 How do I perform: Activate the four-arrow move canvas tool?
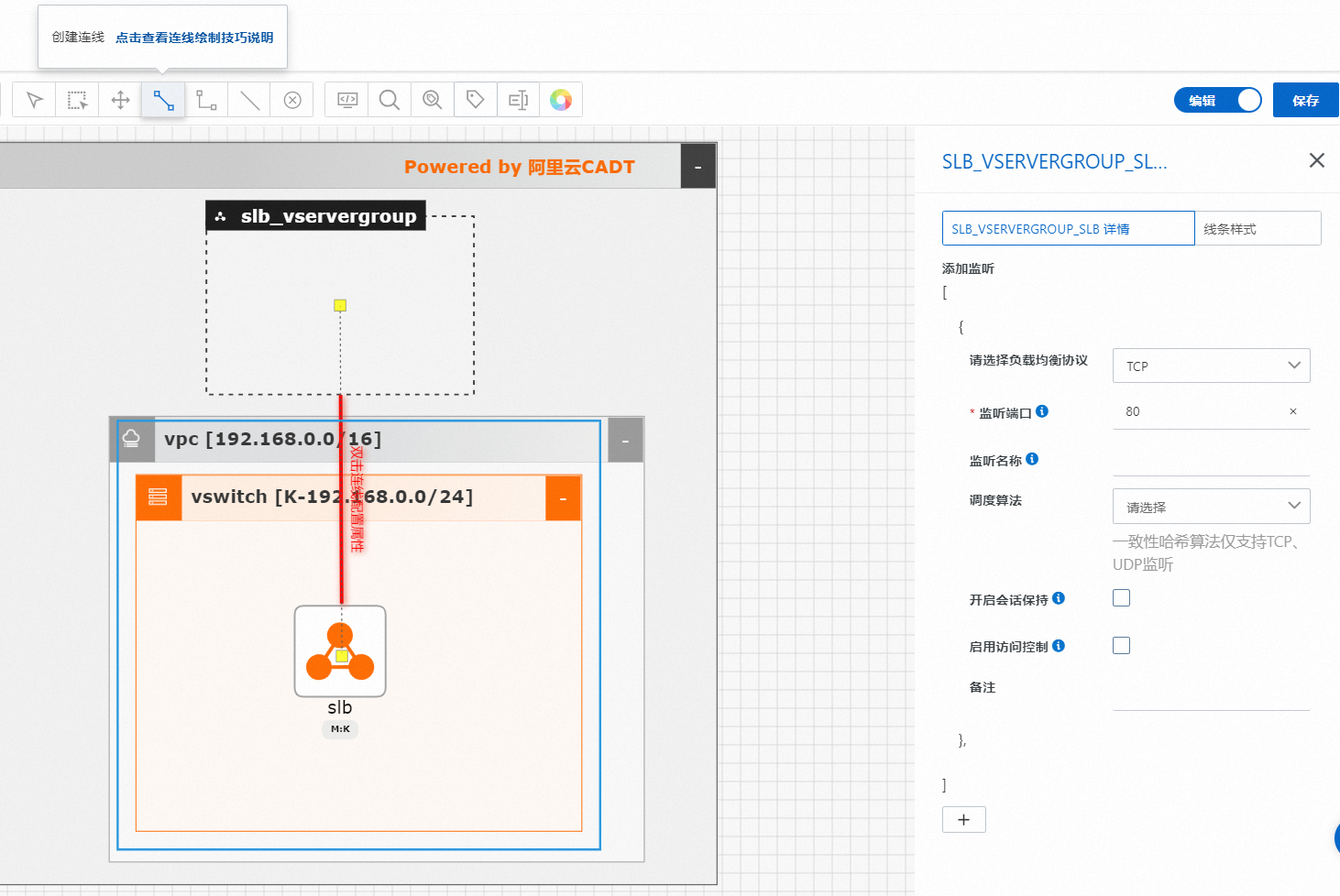pyautogui.click(x=120, y=100)
